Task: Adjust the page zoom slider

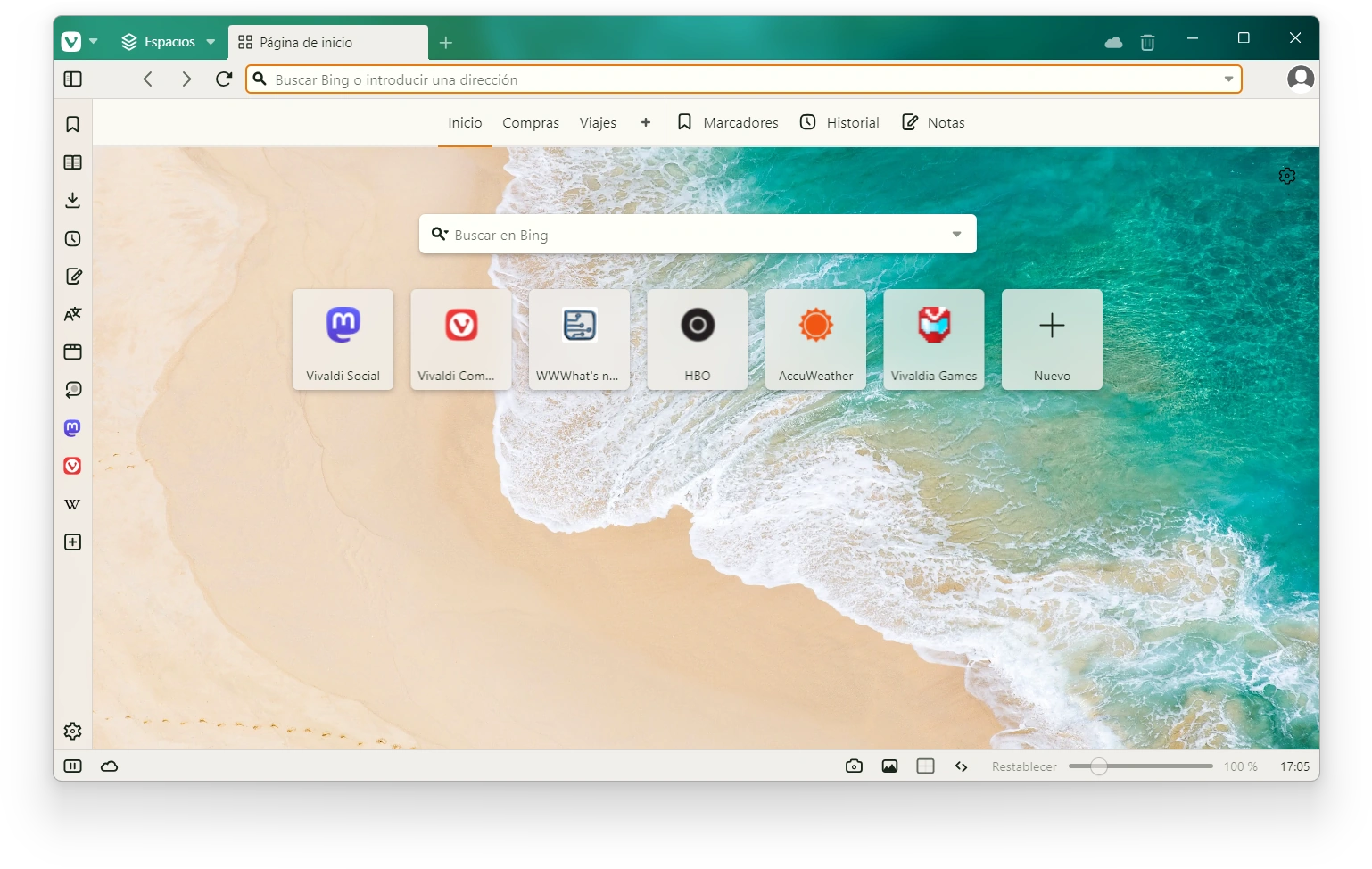Action: (1141, 766)
